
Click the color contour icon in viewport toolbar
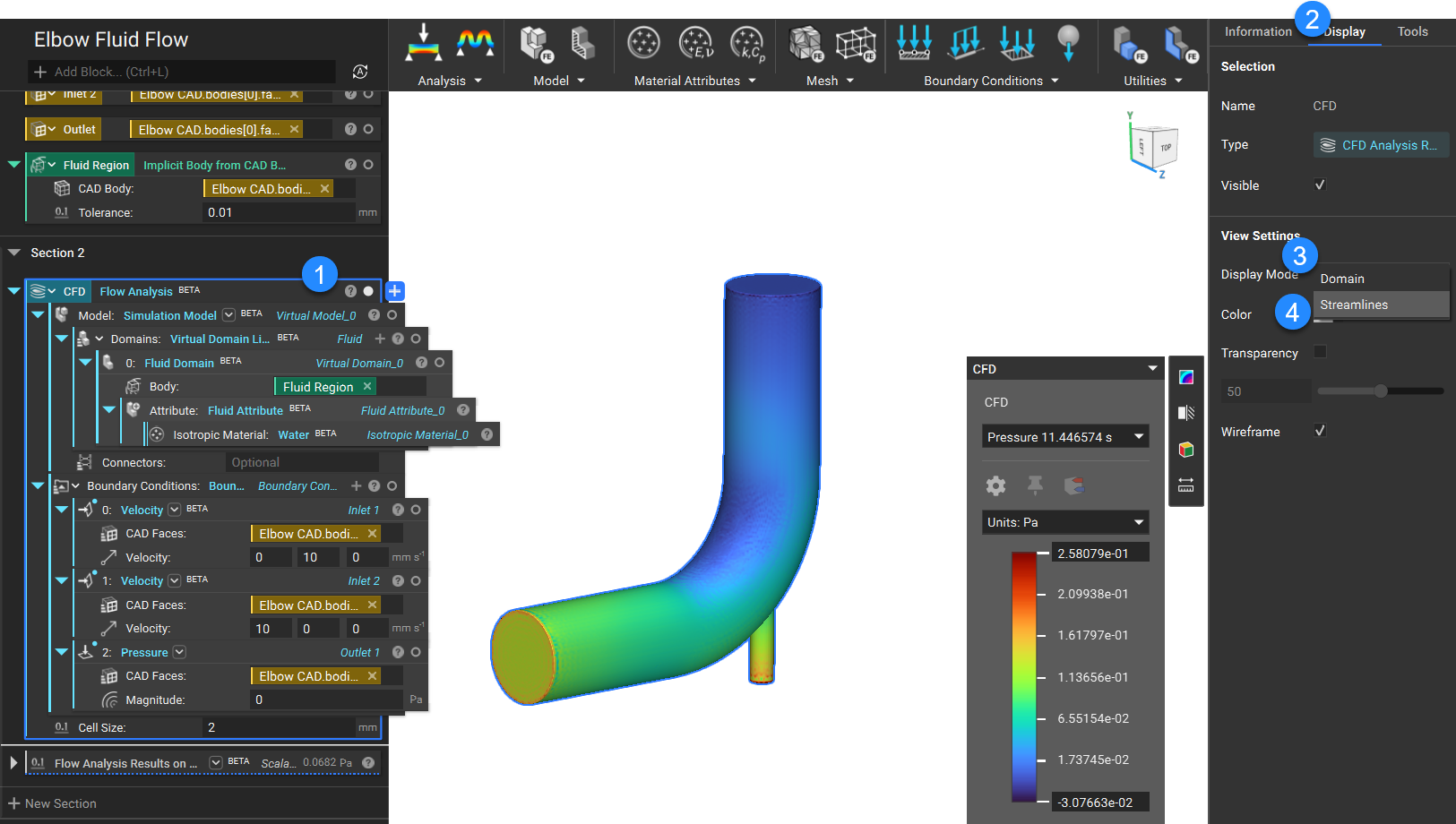click(1186, 377)
